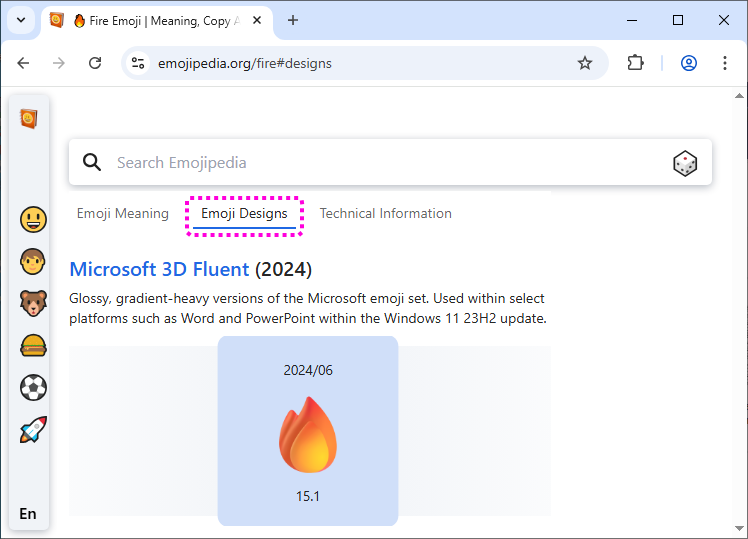This screenshot has width=748, height=539.
Task: Open the Extensions puzzle icon
Action: (635, 63)
